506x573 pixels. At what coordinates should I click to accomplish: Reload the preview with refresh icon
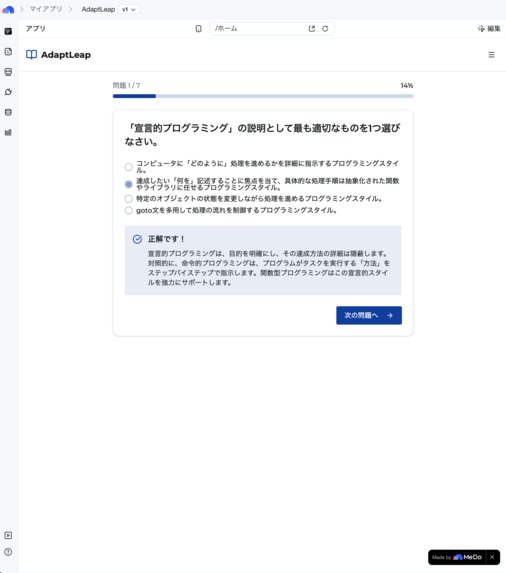[x=325, y=29]
